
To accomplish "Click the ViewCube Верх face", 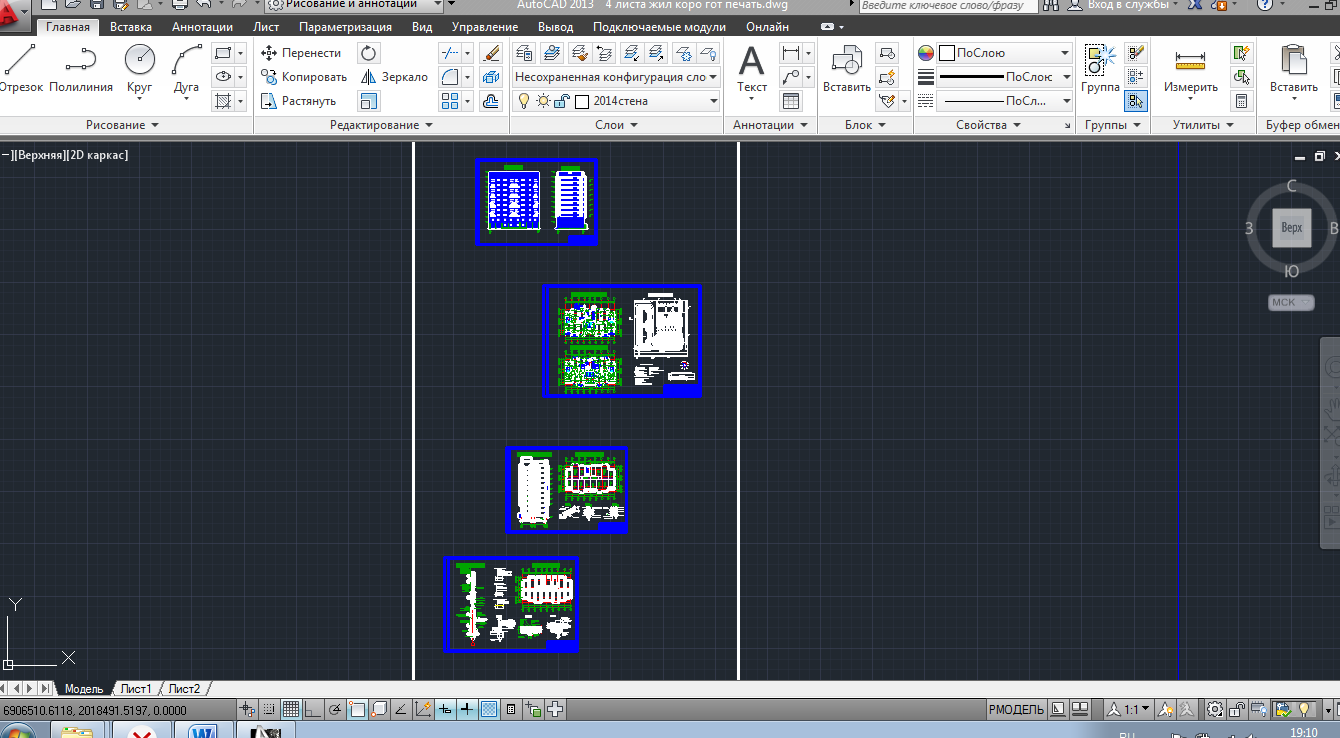I will coord(1292,228).
